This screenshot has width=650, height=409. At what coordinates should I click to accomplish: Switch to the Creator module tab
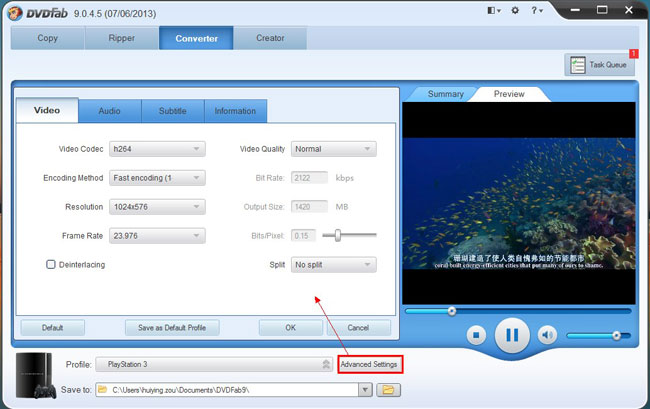coord(270,38)
